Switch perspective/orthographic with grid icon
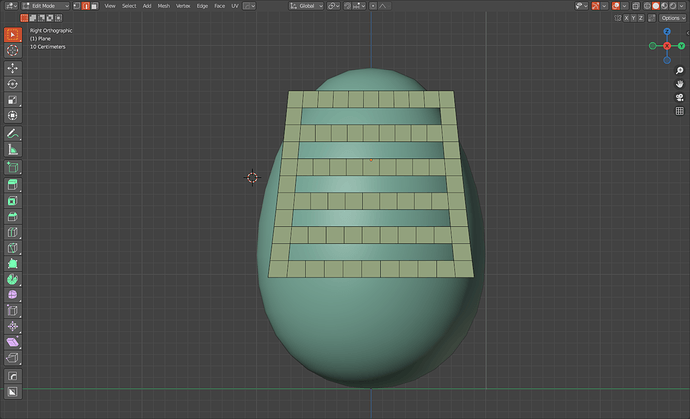 click(x=679, y=111)
